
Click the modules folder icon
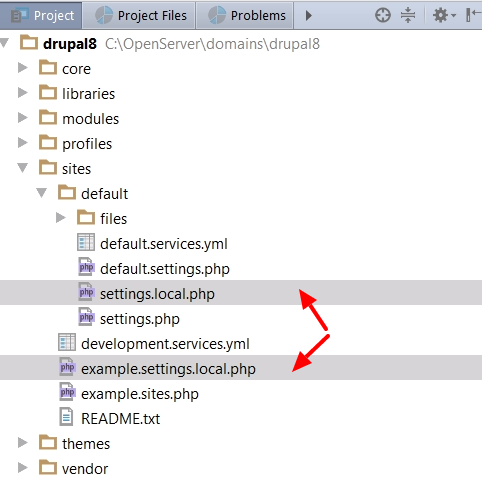48,117
